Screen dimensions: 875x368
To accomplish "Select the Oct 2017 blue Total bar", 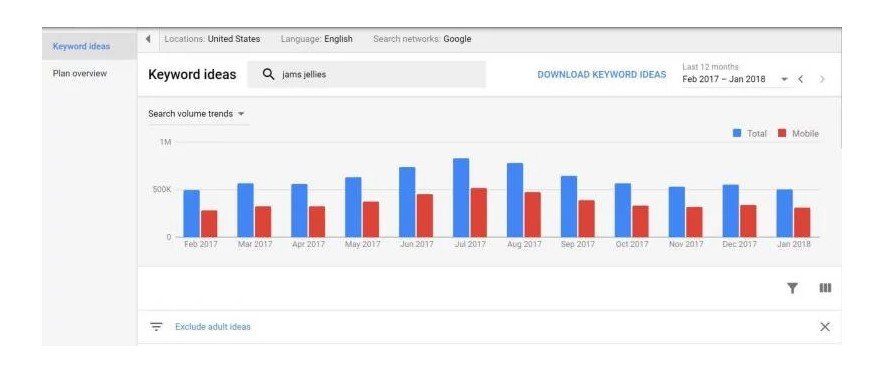I will (x=623, y=210).
